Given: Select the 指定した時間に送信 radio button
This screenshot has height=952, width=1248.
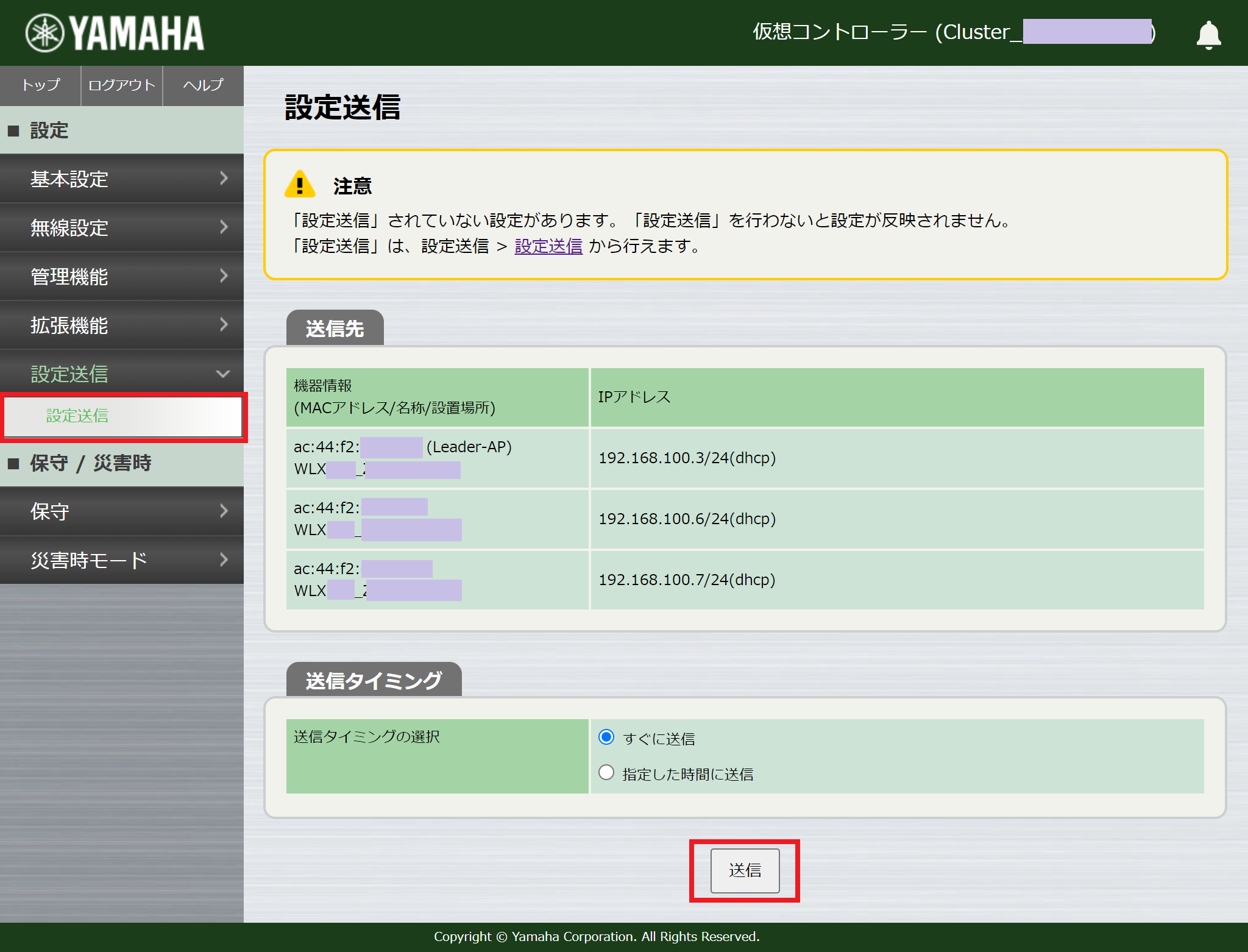Looking at the screenshot, I should point(606,772).
